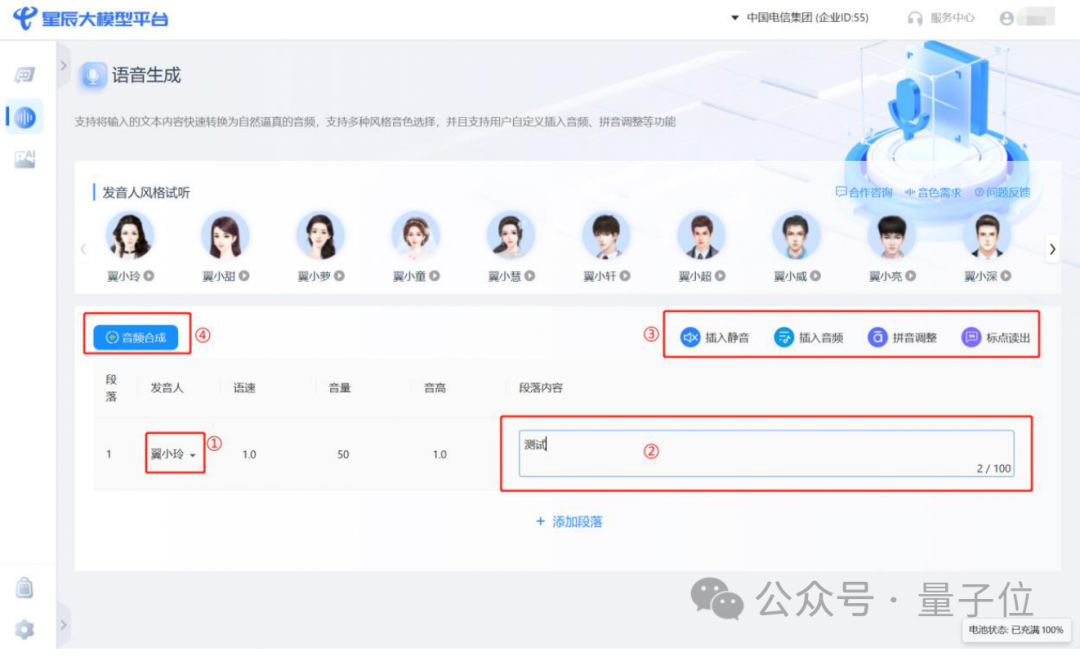Screen dimensions: 1080x657
Task: Open the chat icon at sidebar top
Action: point(24,72)
